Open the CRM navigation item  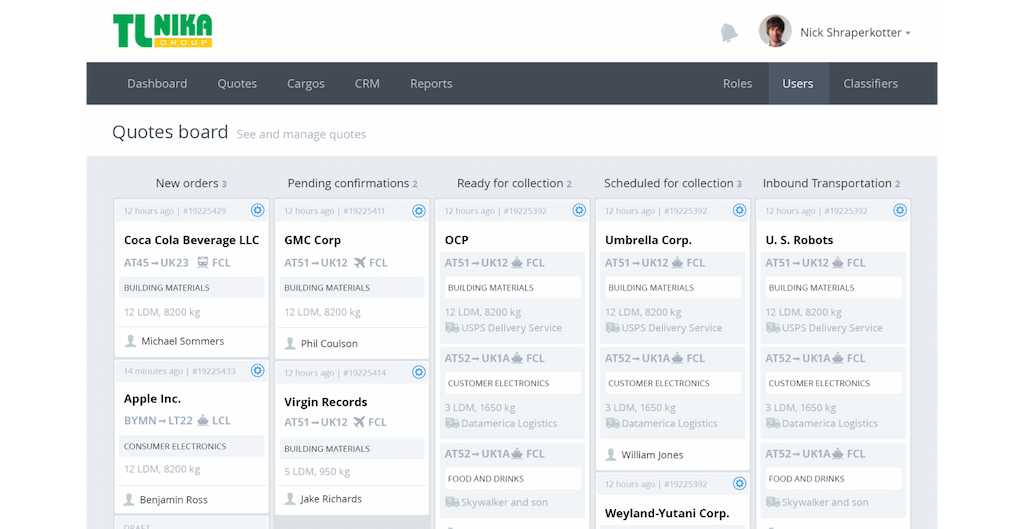click(367, 84)
